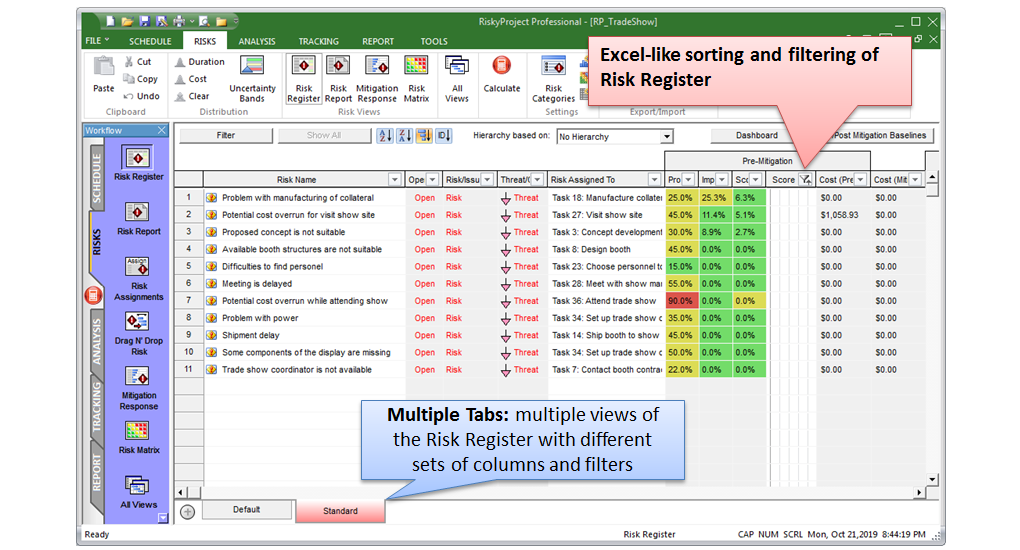Switch to the ANALYSIS ribbon tab

click(257, 41)
